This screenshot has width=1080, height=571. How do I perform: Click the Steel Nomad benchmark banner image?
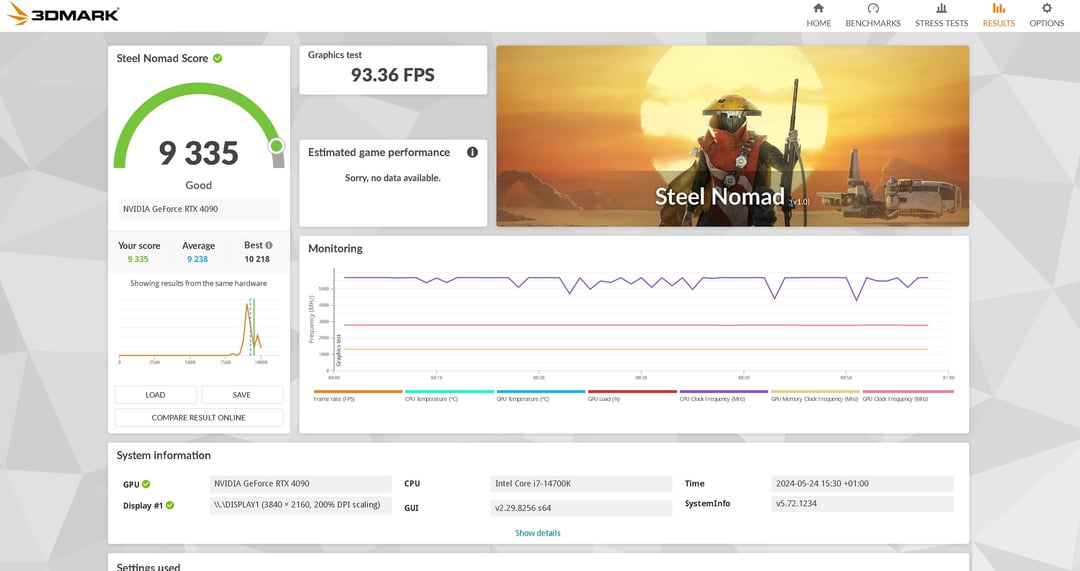[x=733, y=136]
